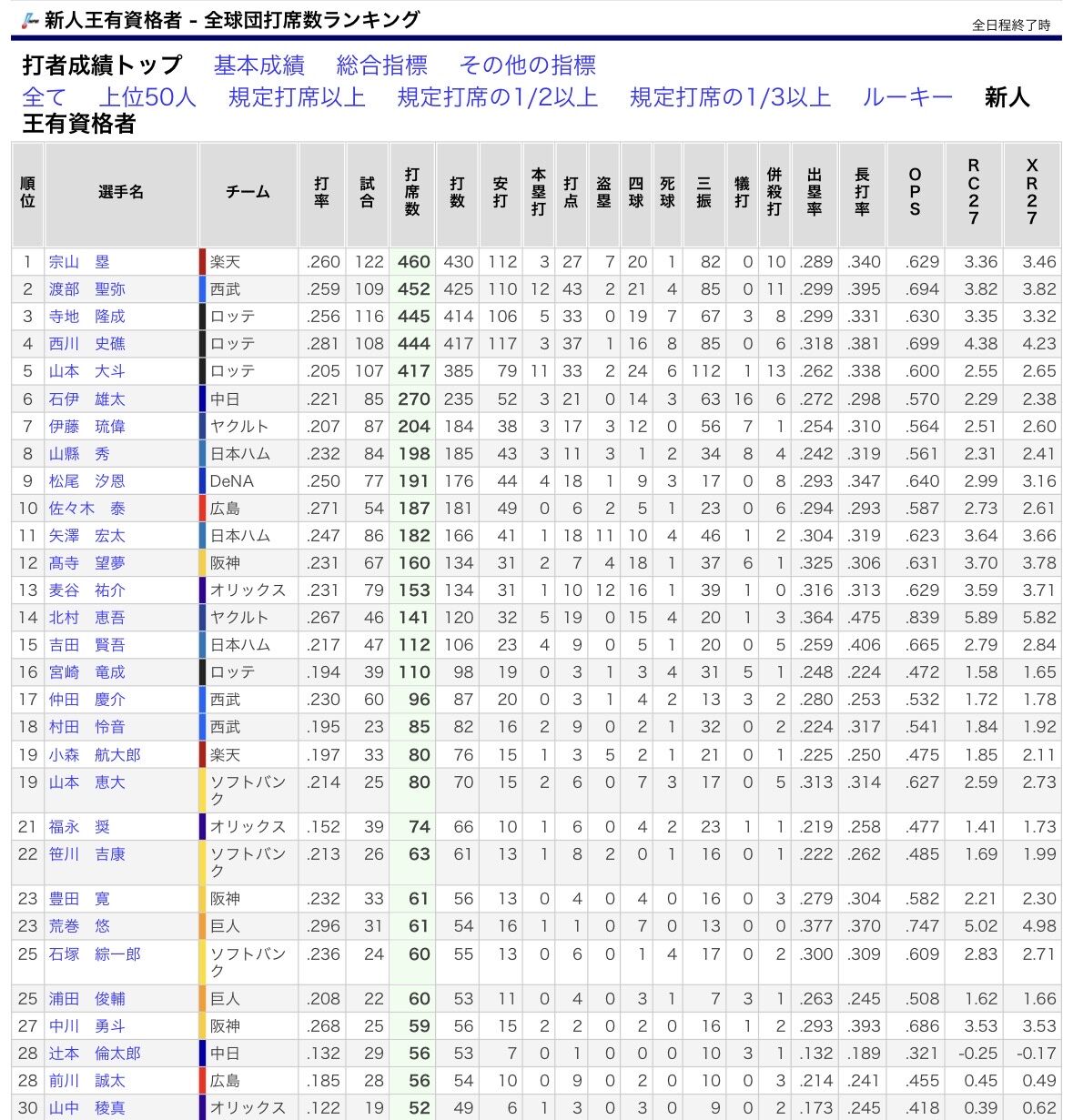
Task: Open player 髙寺 望夢 page
Action: [87, 563]
